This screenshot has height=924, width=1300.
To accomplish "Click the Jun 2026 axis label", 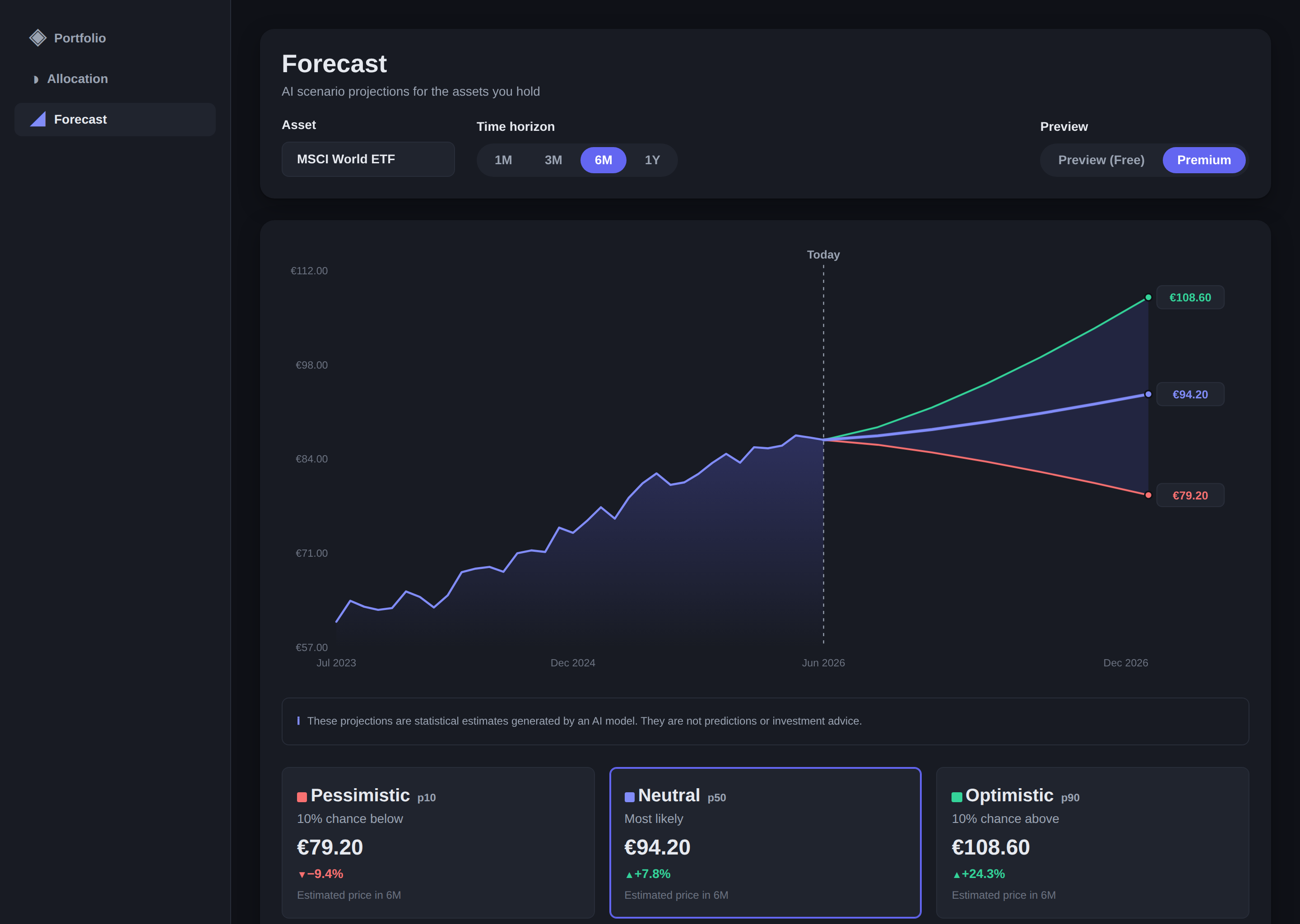I will 823,663.
